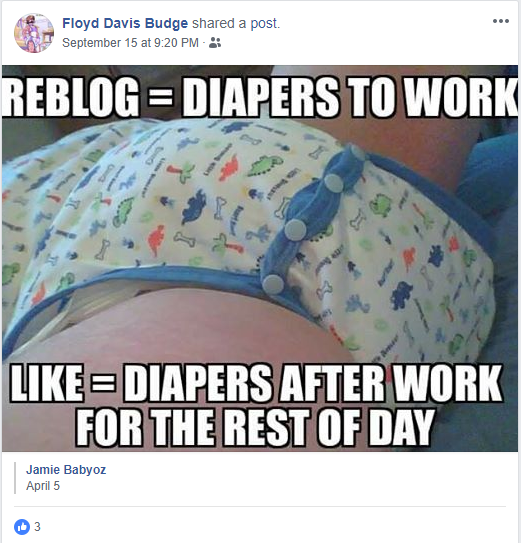Click the 'REBLOG =' caption at image top

(88, 97)
